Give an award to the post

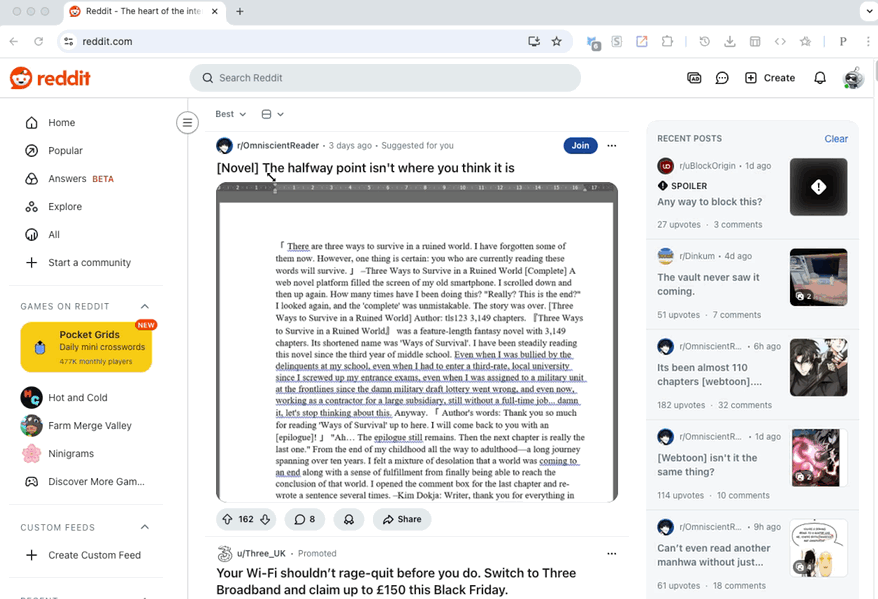pos(348,519)
